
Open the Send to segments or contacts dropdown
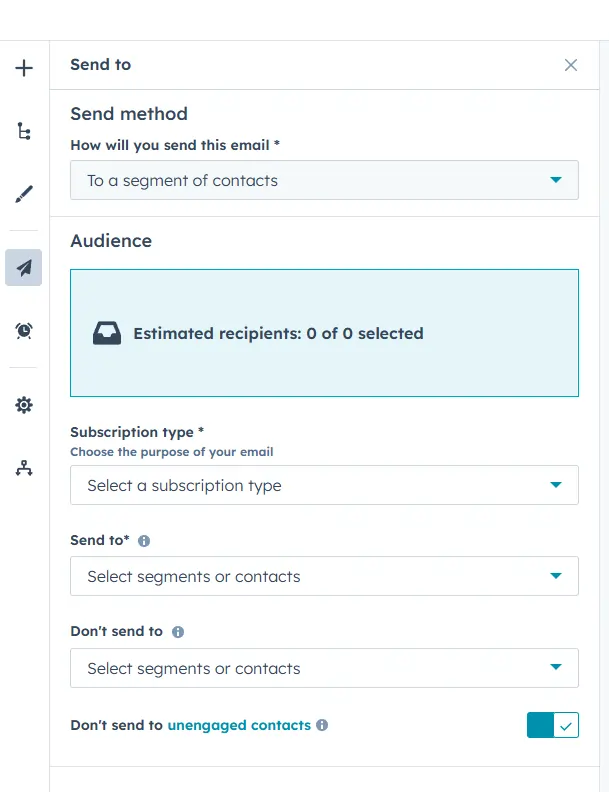[x=324, y=576]
